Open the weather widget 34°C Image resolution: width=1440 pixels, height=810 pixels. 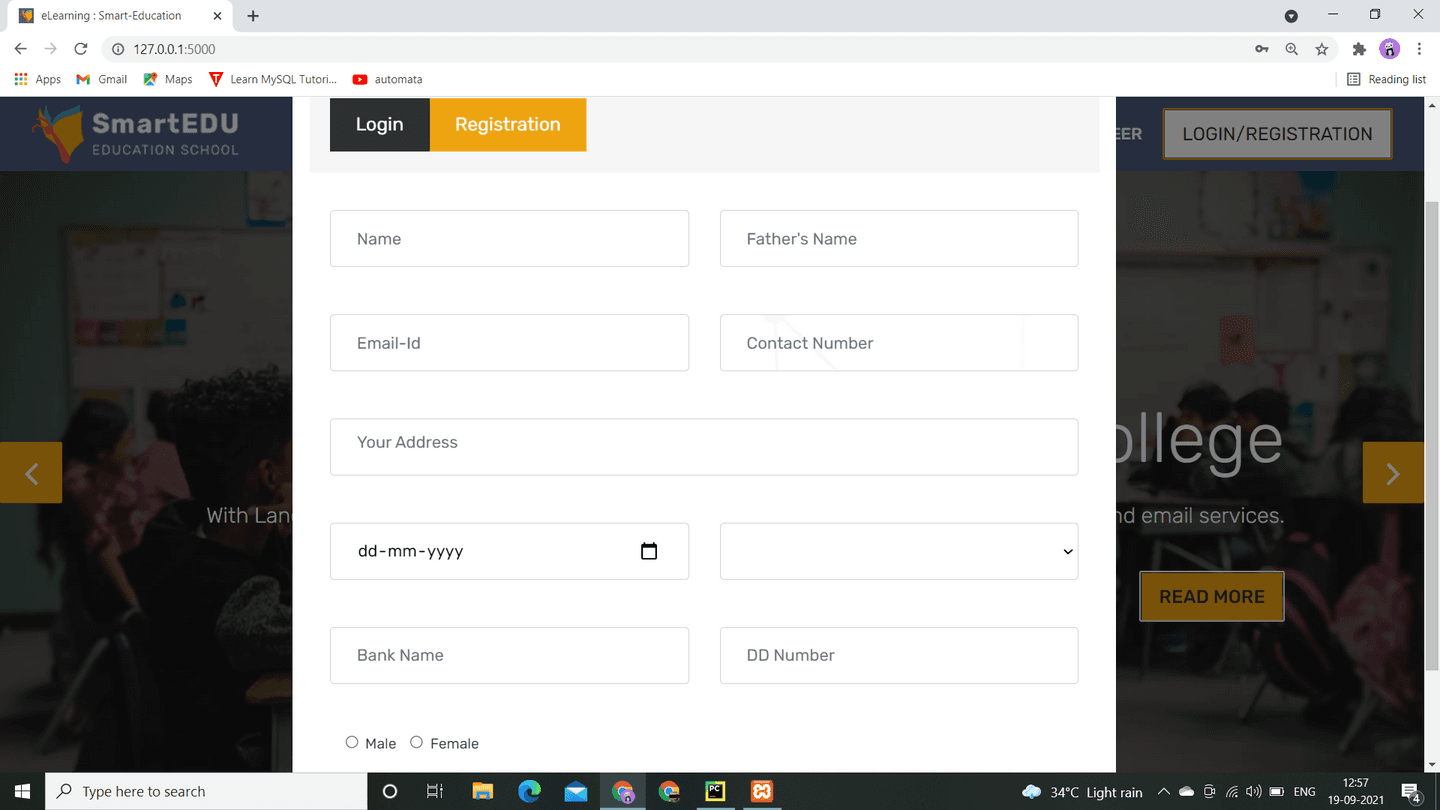pos(1082,792)
